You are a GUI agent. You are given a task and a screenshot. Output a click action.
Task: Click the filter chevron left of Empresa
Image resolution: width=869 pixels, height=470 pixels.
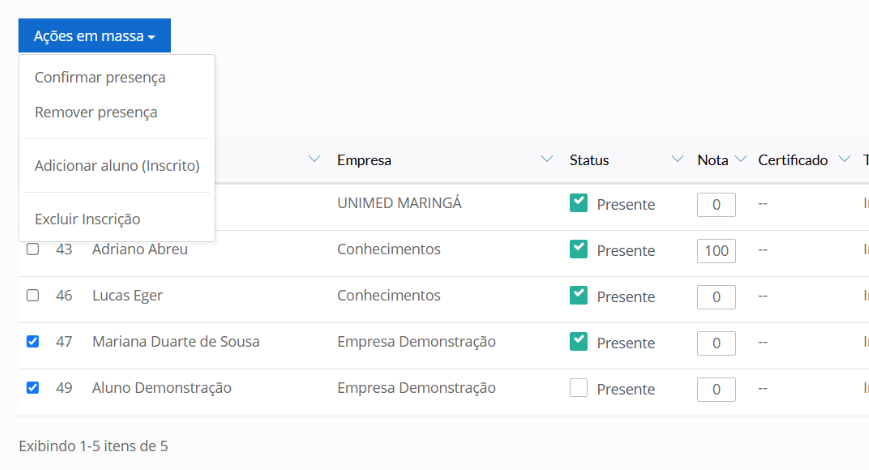point(314,160)
